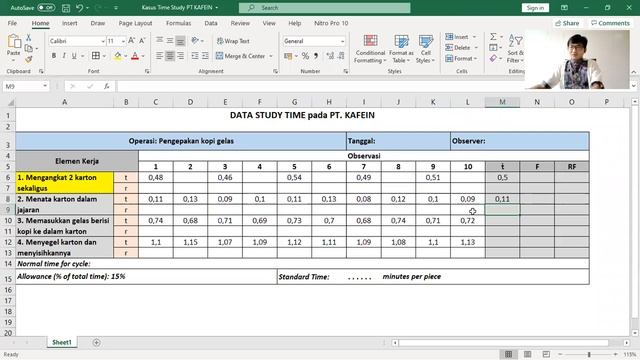Click the Undo arrow icon
Screen dimensions: 640x360
(80, 8)
